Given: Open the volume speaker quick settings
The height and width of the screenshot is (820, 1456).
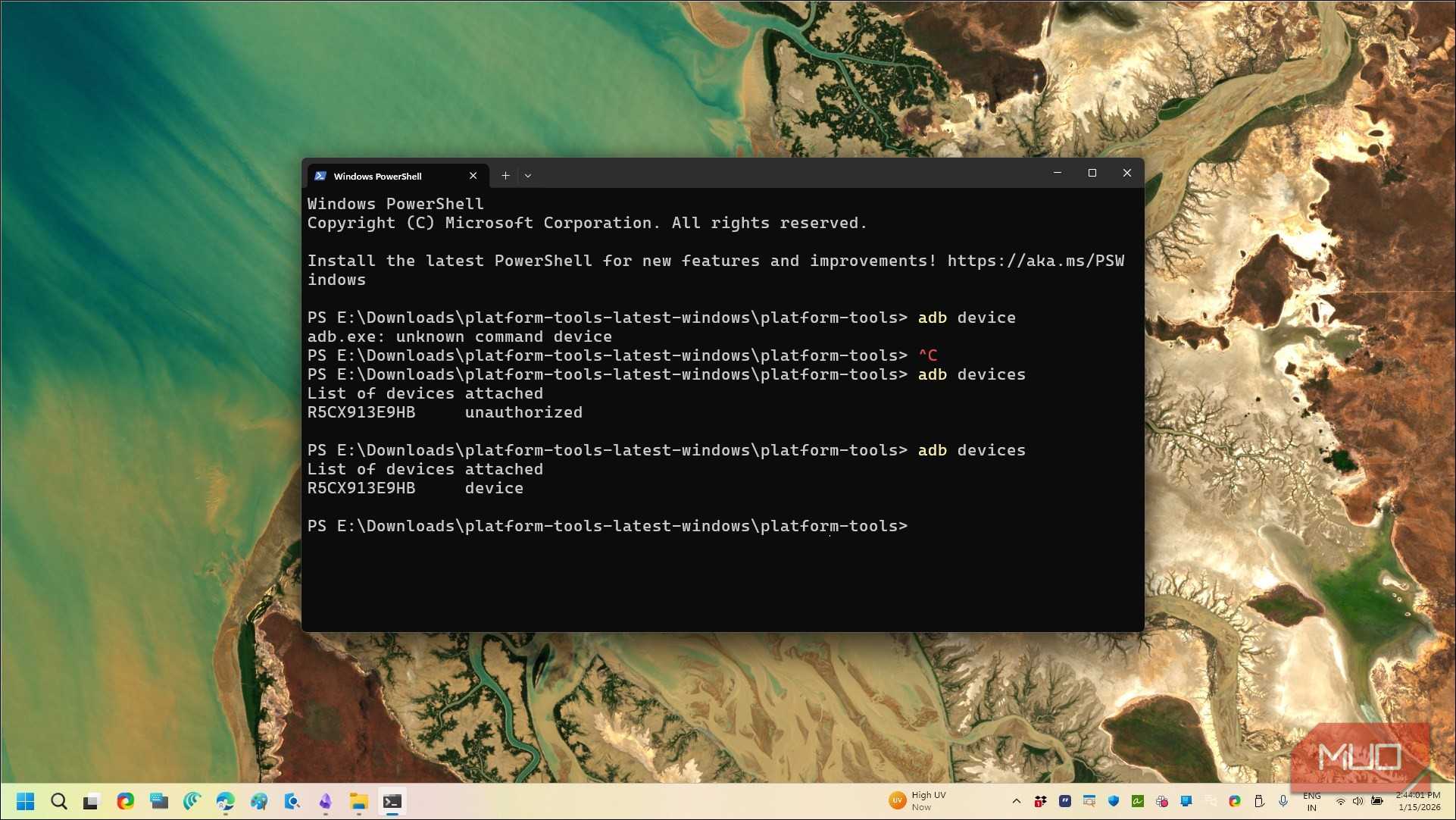Looking at the screenshot, I should coord(1358,801).
